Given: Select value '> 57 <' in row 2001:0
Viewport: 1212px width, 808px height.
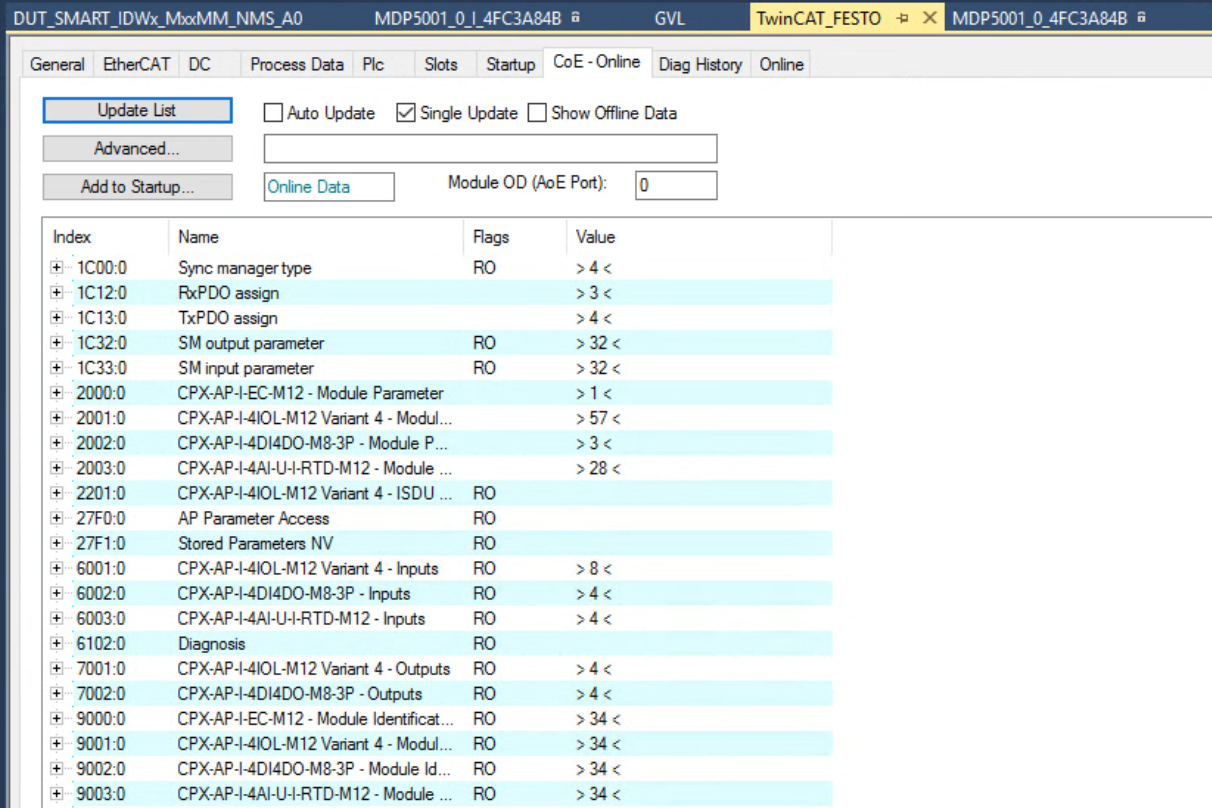Looking at the screenshot, I should point(598,418).
